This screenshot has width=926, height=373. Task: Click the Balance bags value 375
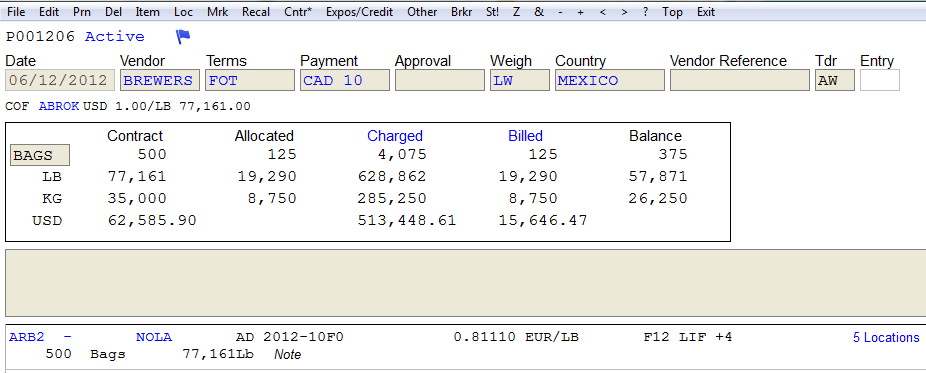pyautogui.click(x=673, y=155)
